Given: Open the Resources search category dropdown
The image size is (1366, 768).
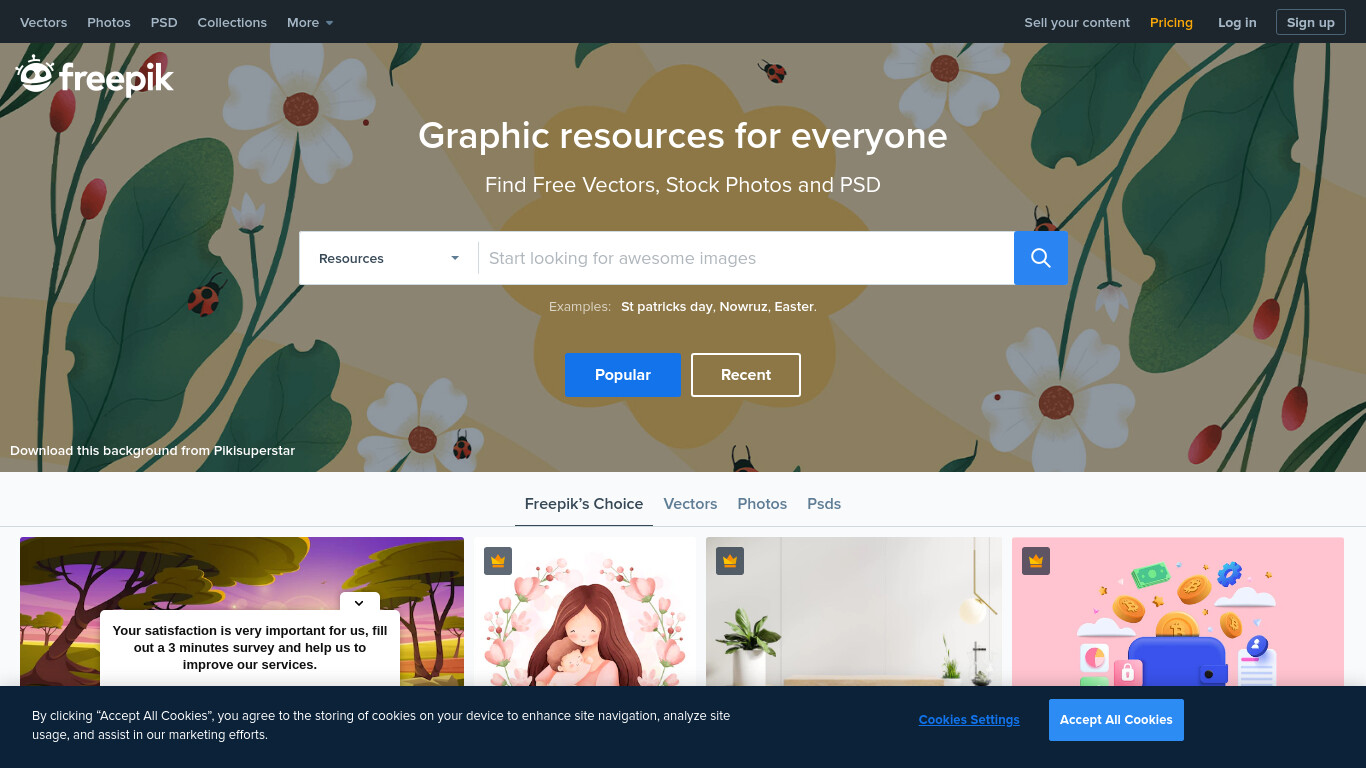Looking at the screenshot, I should [x=389, y=258].
